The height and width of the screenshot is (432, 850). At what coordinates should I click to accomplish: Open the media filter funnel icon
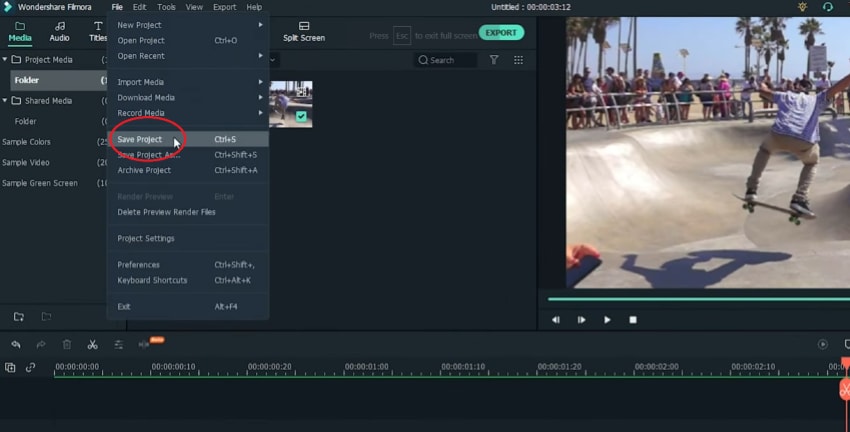point(494,60)
